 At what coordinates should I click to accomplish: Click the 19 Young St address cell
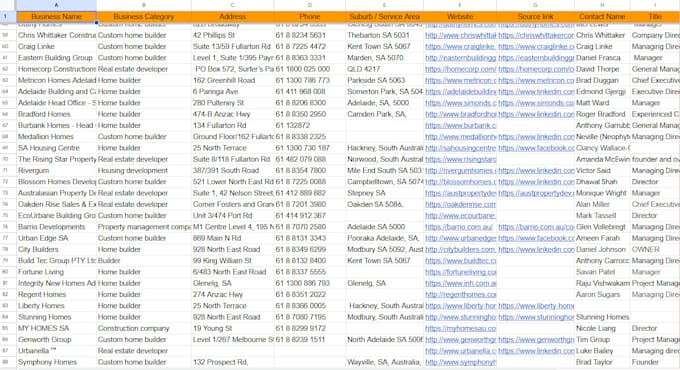click(x=232, y=328)
